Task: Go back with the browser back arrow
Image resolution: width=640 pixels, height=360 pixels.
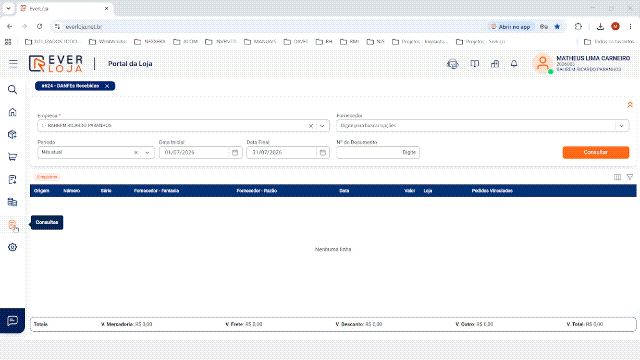Action: (x=9, y=27)
